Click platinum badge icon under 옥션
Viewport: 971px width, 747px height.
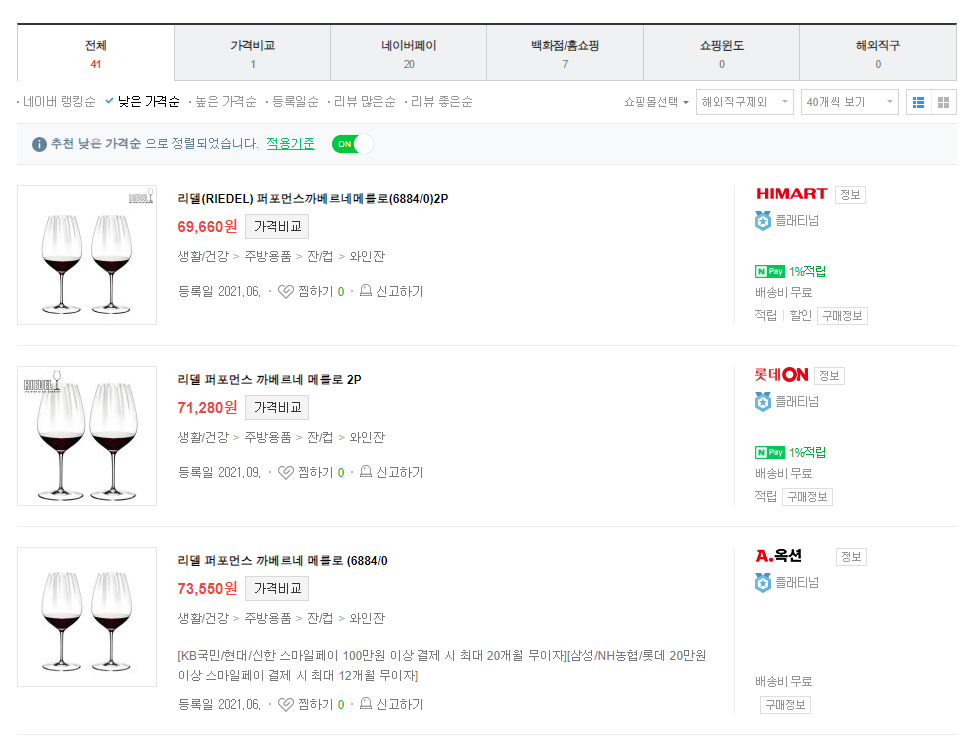tap(763, 582)
